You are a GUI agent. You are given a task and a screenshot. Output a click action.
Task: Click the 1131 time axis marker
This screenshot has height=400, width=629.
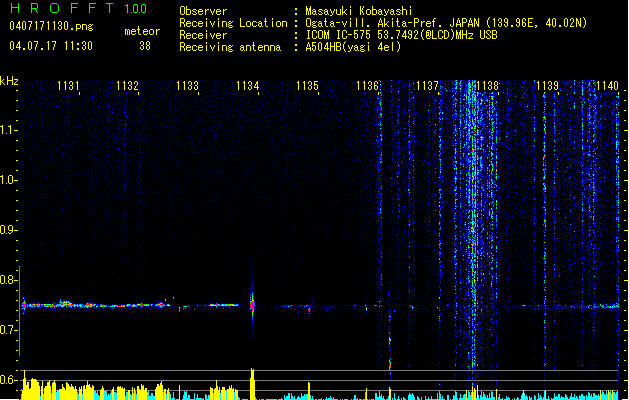click(x=68, y=86)
